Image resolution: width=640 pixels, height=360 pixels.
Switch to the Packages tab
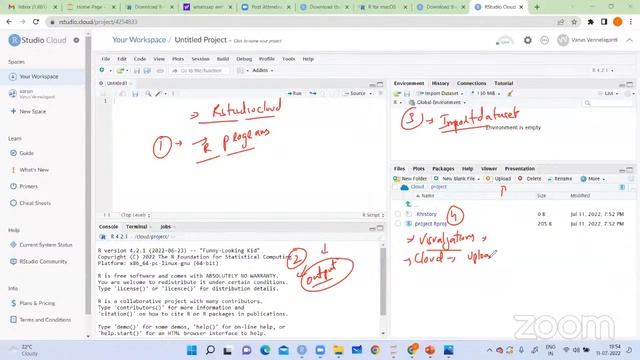click(443, 169)
